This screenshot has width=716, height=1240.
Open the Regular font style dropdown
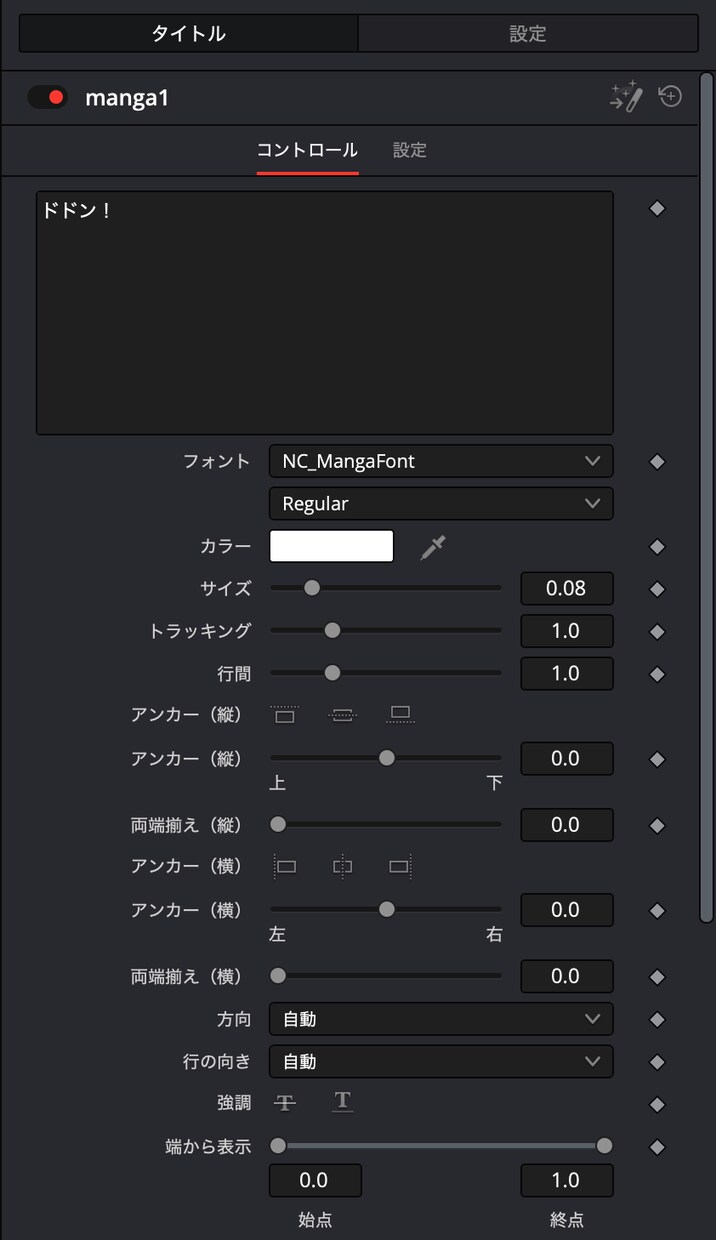pyautogui.click(x=441, y=503)
